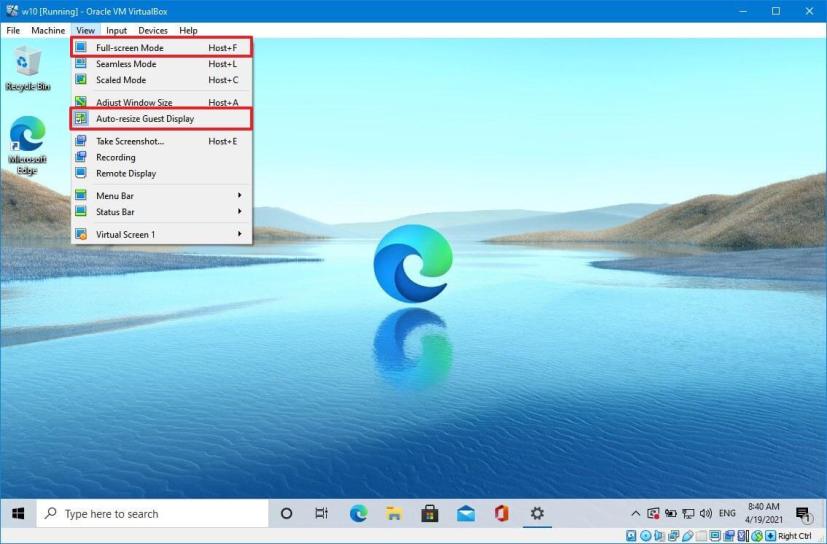The width and height of the screenshot is (827, 544).
Task: Open Microsoft Store from the taskbar
Action: click(x=430, y=513)
